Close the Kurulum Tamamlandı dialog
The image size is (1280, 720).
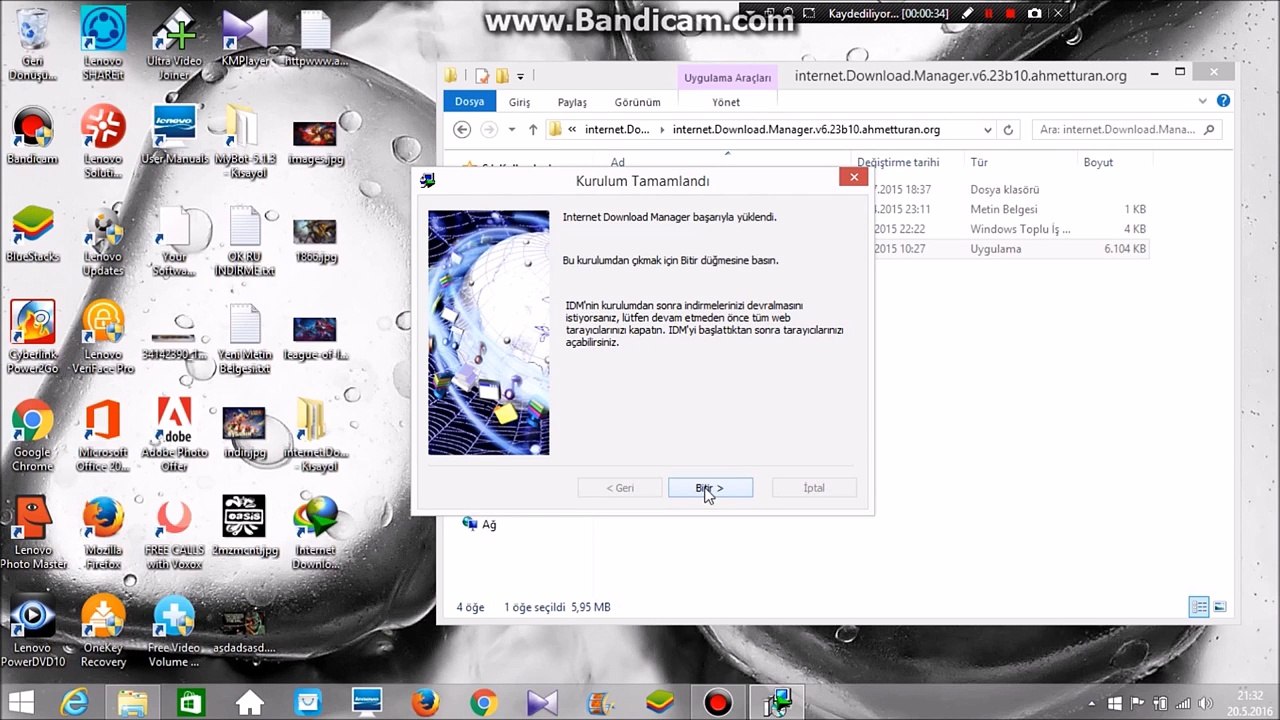854,177
